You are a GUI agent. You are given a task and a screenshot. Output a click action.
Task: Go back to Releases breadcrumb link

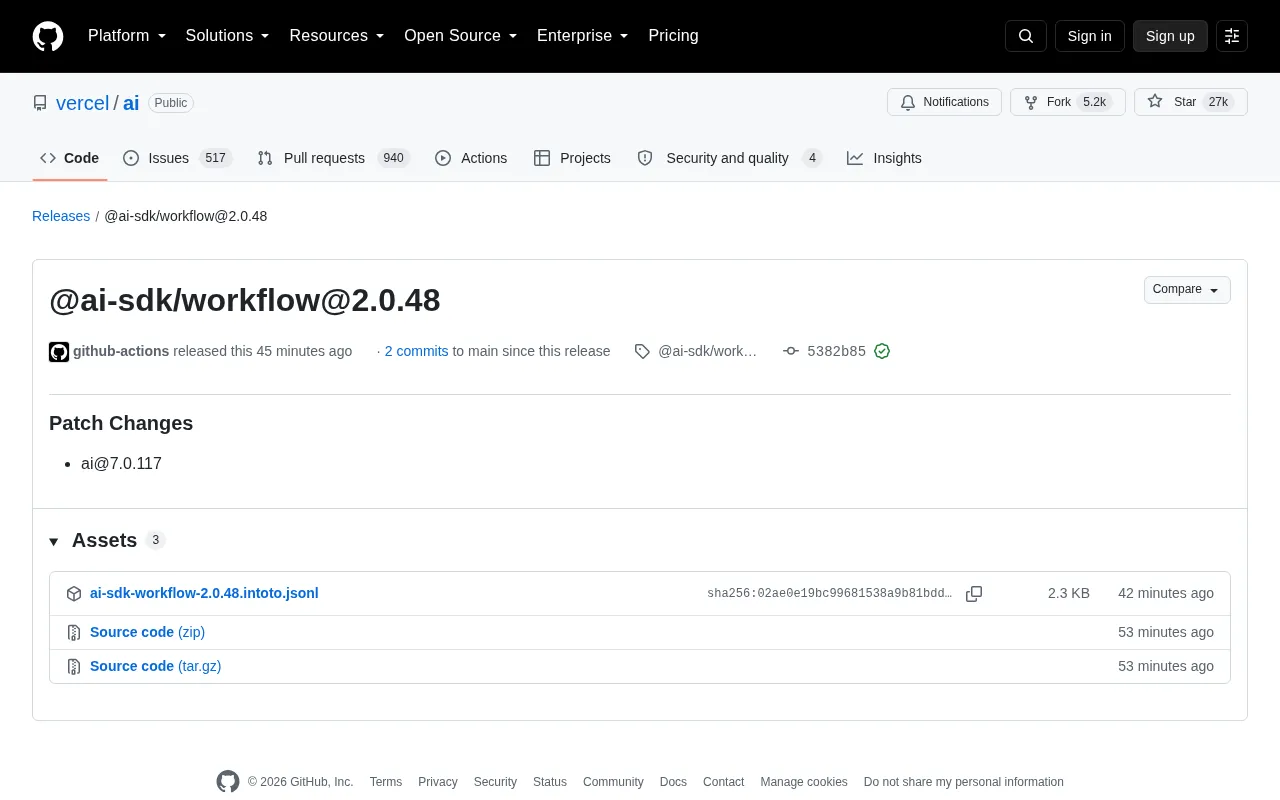(x=61, y=216)
